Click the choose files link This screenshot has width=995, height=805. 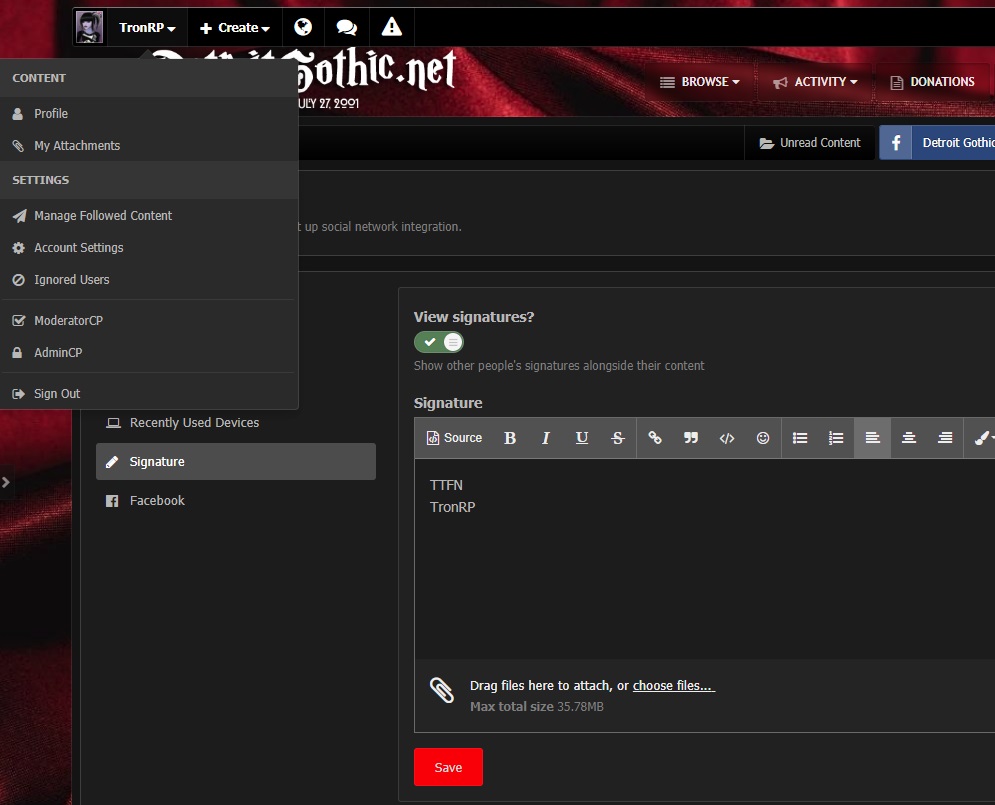[x=673, y=686]
